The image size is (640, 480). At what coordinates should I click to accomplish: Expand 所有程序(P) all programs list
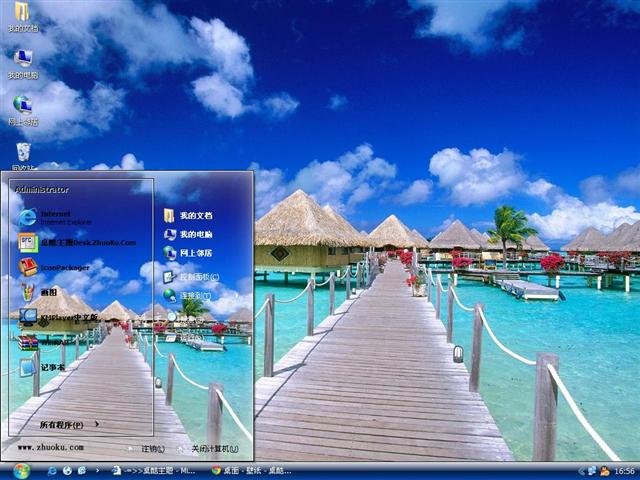click(69, 424)
